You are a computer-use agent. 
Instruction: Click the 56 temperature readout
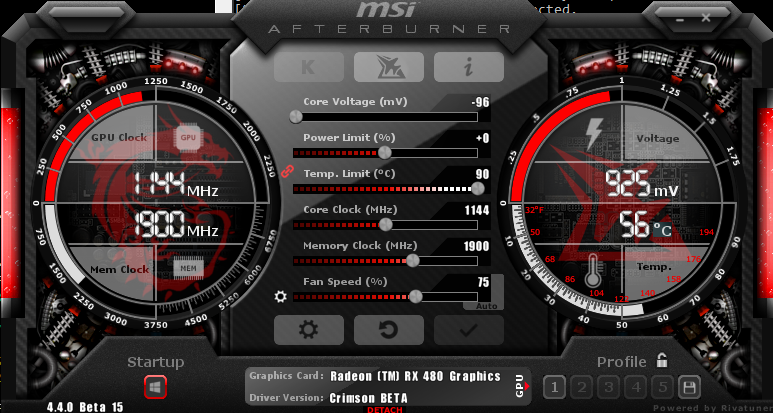coord(635,225)
